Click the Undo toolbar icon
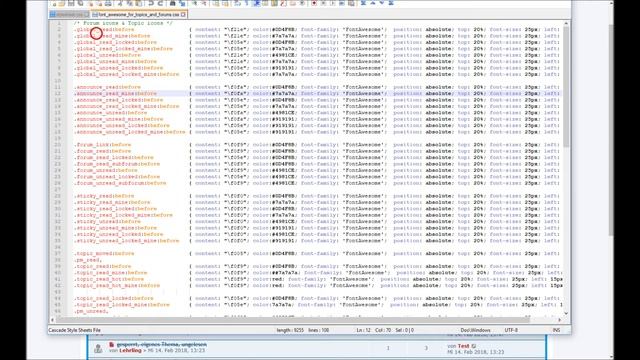Image resolution: width=640 pixels, height=360 pixels. 151,3
